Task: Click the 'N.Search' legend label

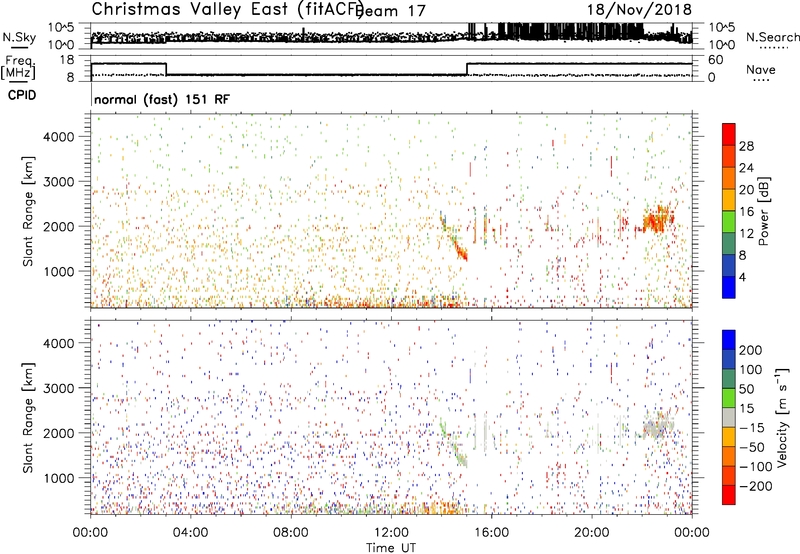Action: tap(772, 37)
